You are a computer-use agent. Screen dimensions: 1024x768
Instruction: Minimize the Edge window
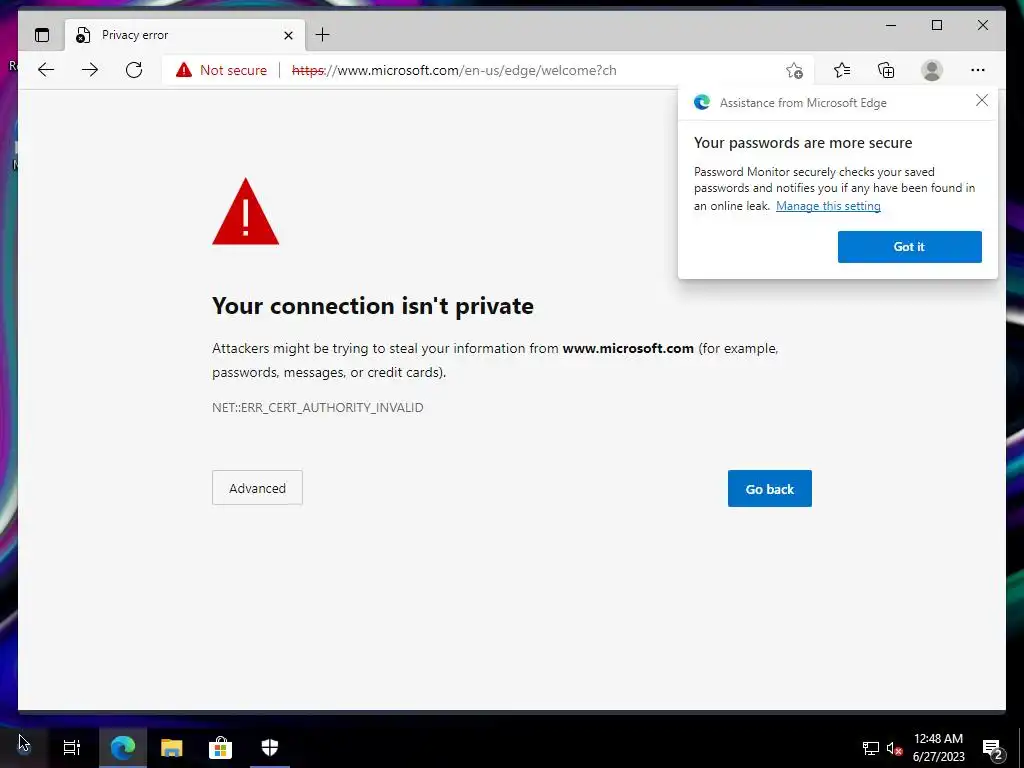[x=891, y=25]
